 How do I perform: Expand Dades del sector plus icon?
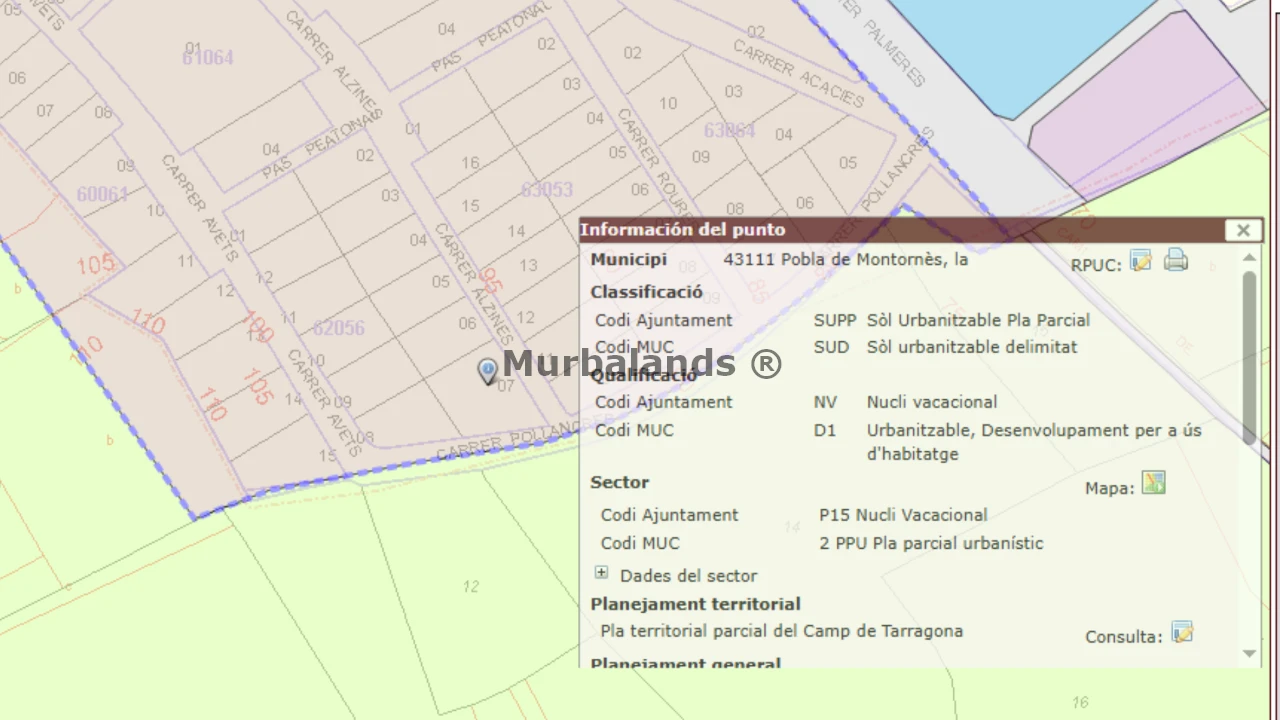[601, 573]
